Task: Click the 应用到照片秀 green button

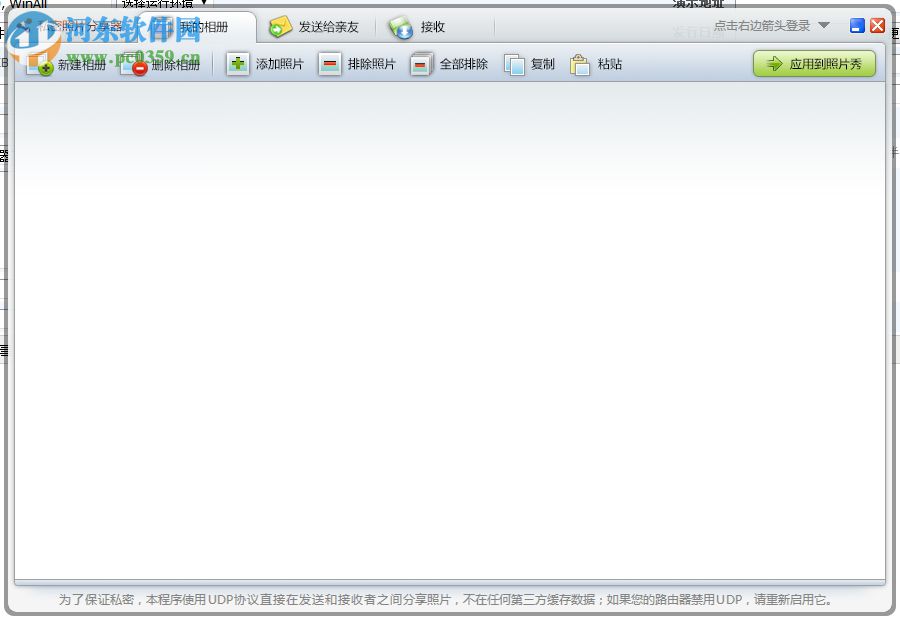Action: pos(814,63)
